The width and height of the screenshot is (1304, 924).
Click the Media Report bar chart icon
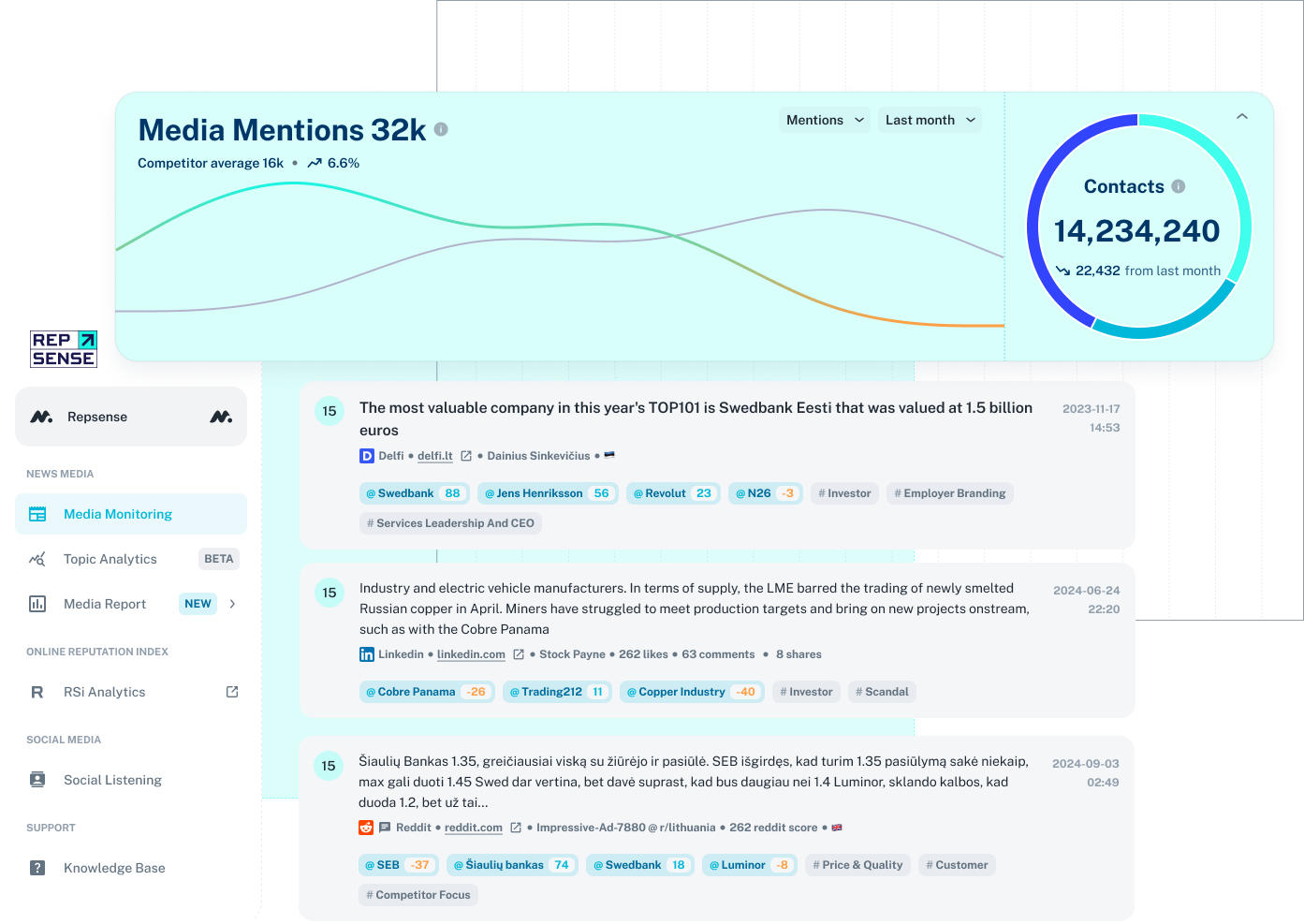[x=37, y=604]
